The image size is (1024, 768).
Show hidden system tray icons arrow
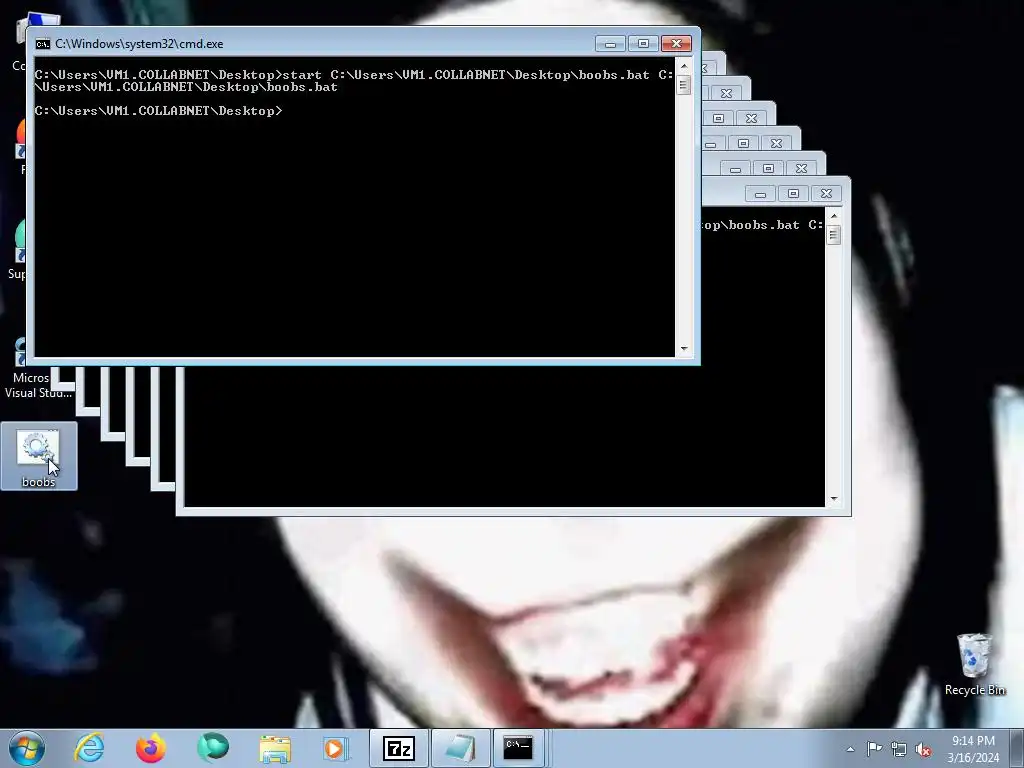850,749
